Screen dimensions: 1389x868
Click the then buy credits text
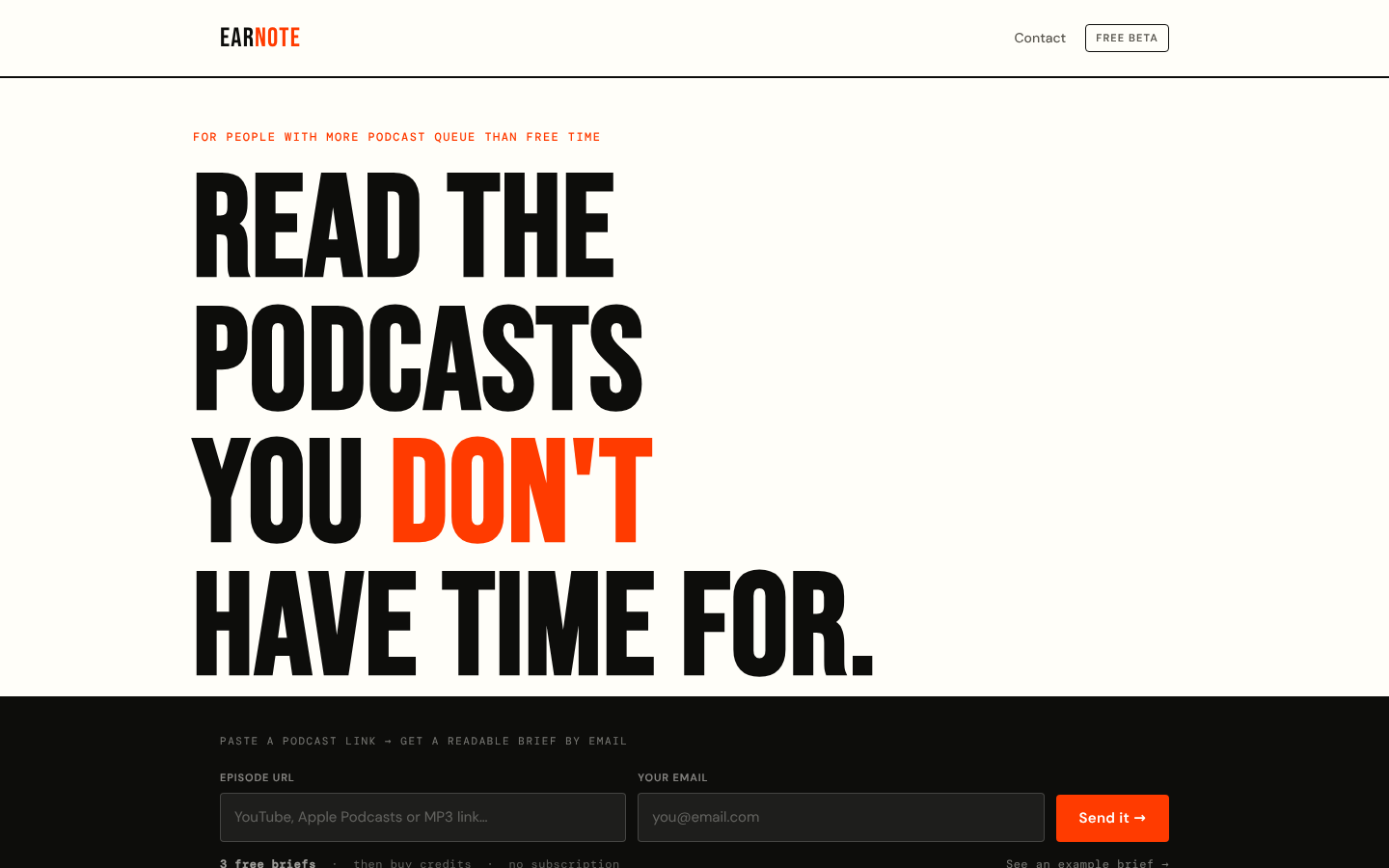[412, 863]
